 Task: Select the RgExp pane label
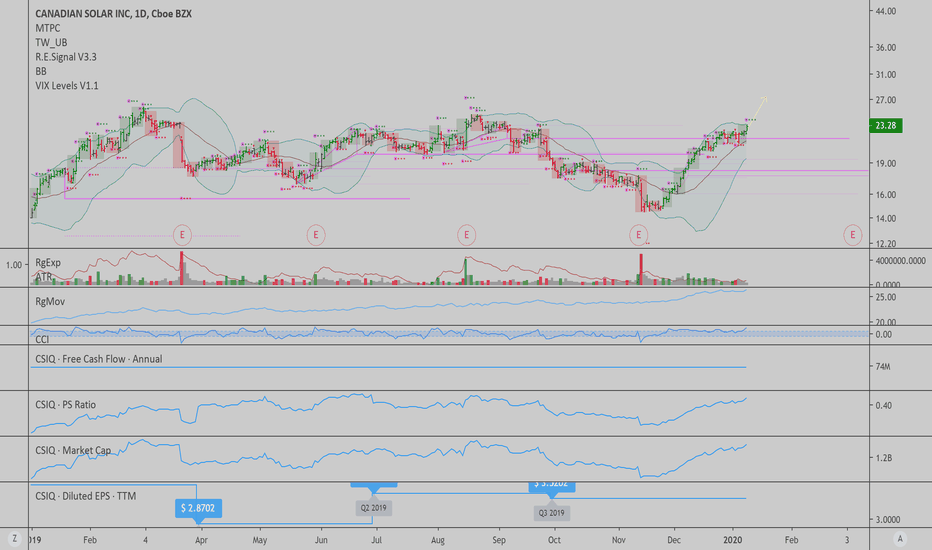pos(48,263)
